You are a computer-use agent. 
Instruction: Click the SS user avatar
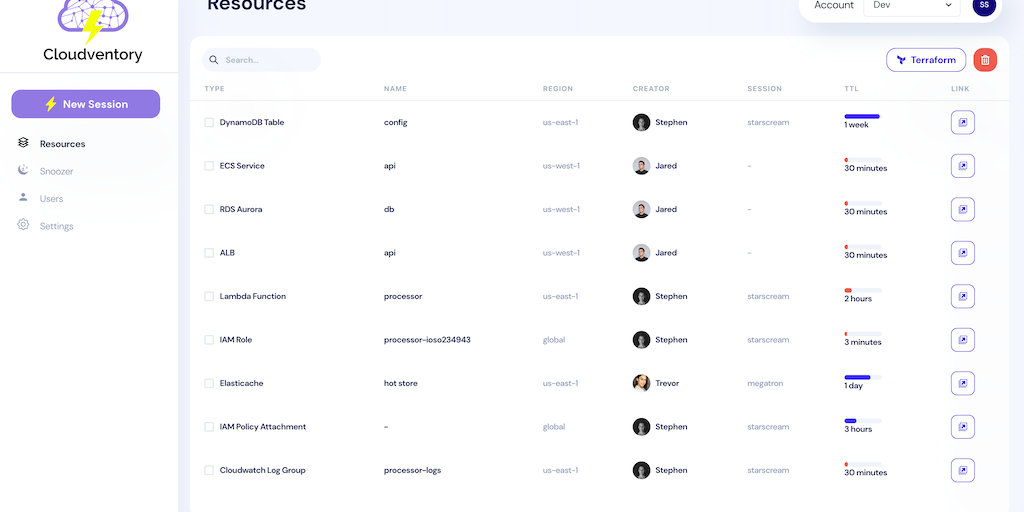tap(984, 6)
